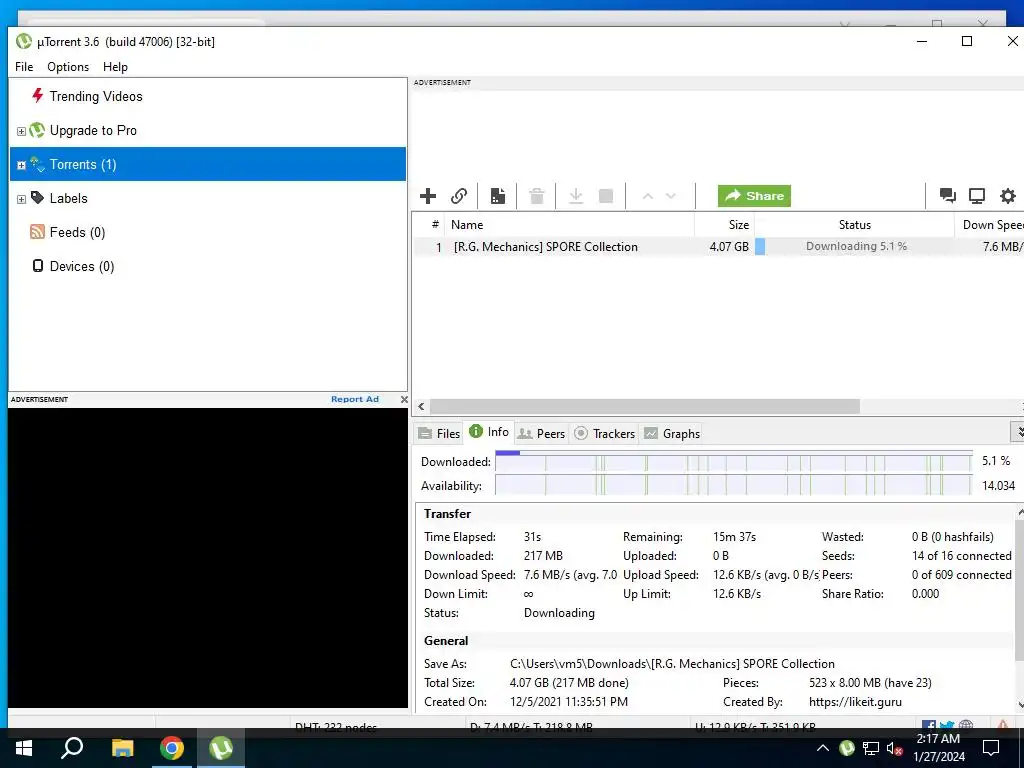Open the Options menu
1024x768 pixels.
click(68, 67)
